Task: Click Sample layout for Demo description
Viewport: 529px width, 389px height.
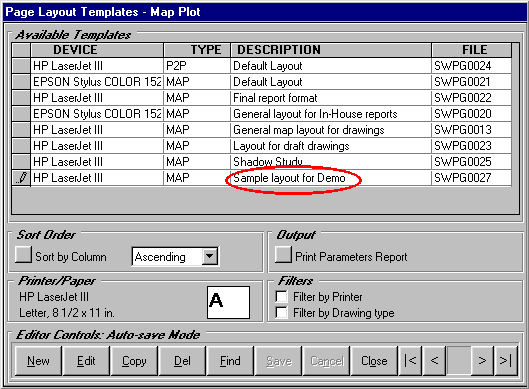Action: click(x=331, y=178)
